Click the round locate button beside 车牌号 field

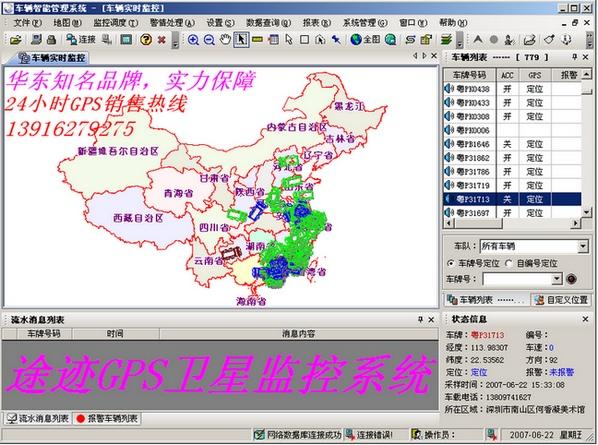571,279
